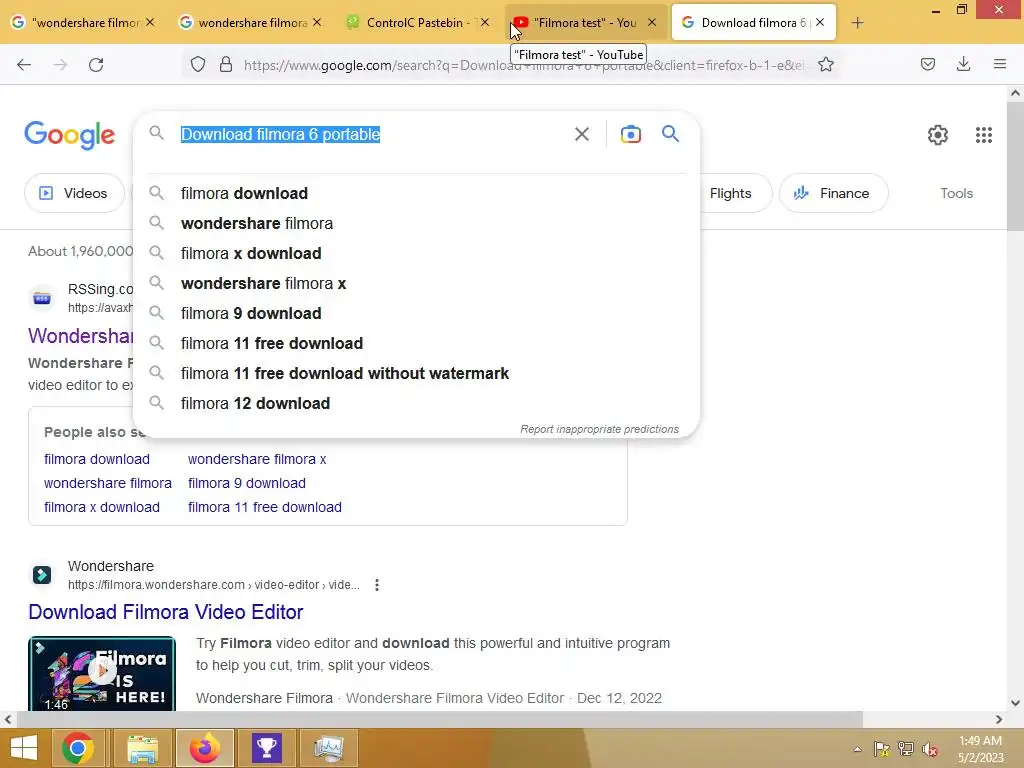Switch to first "wondershare filmor" tab

pos(83,23)
